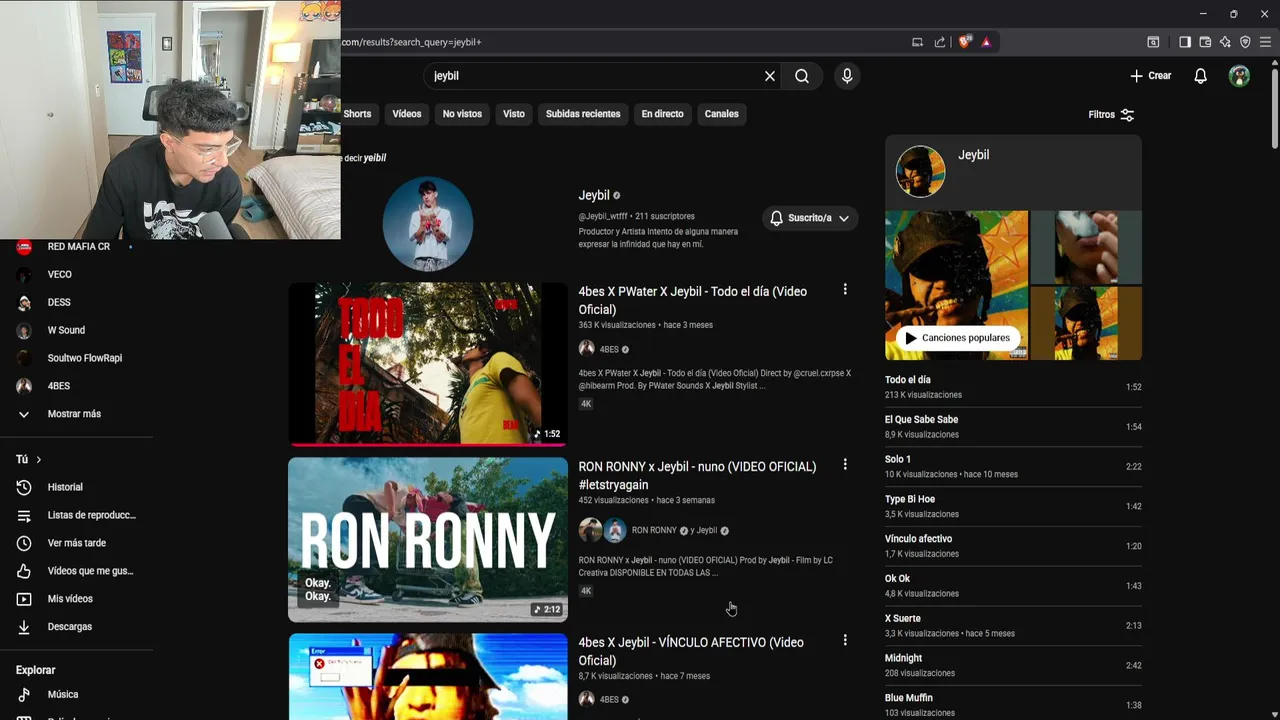
Task: Open RON RONNY x Jeybil nuno title
Action: tap(697, 475)
